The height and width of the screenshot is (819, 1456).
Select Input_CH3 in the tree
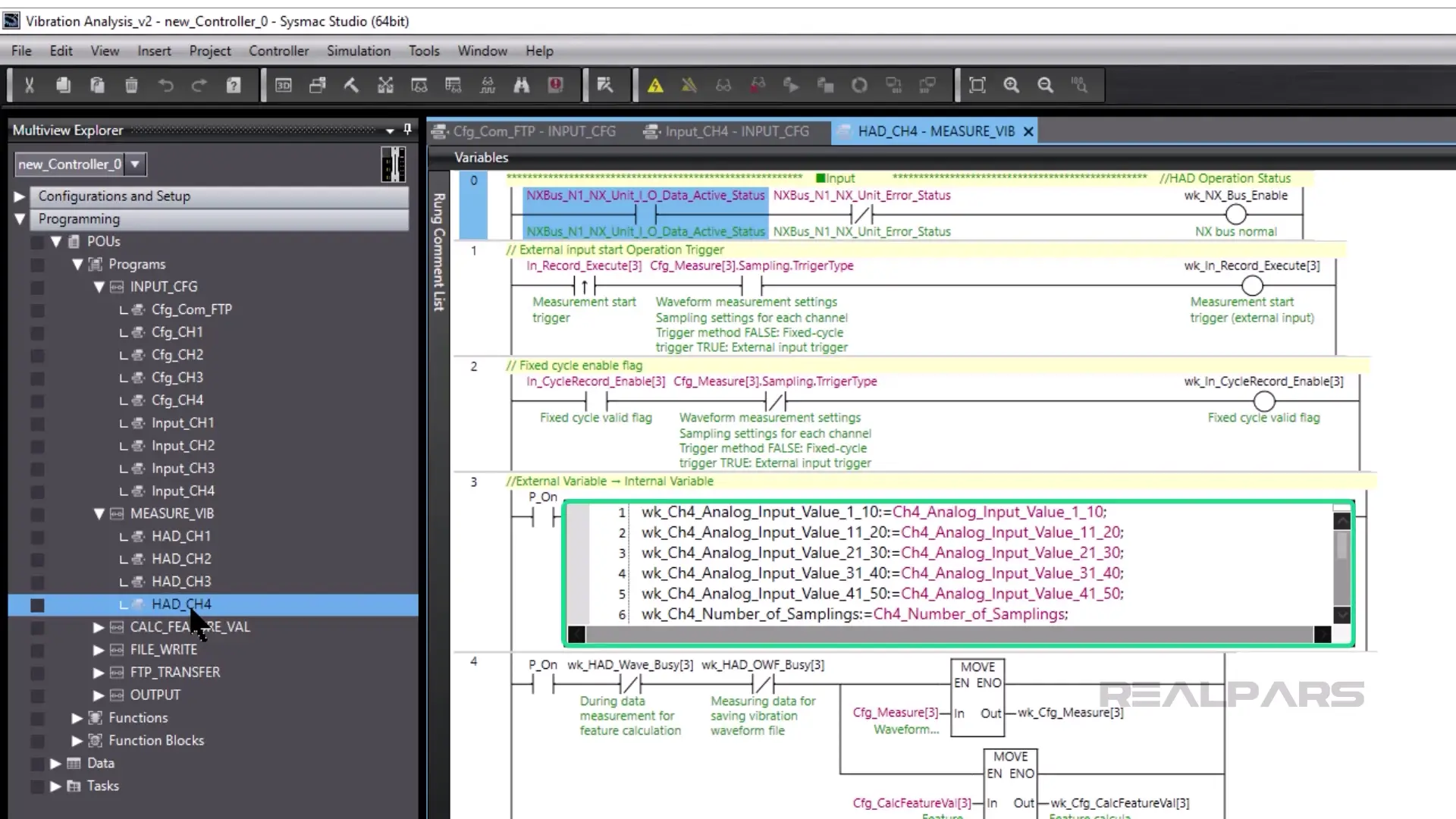pos(183,468)
